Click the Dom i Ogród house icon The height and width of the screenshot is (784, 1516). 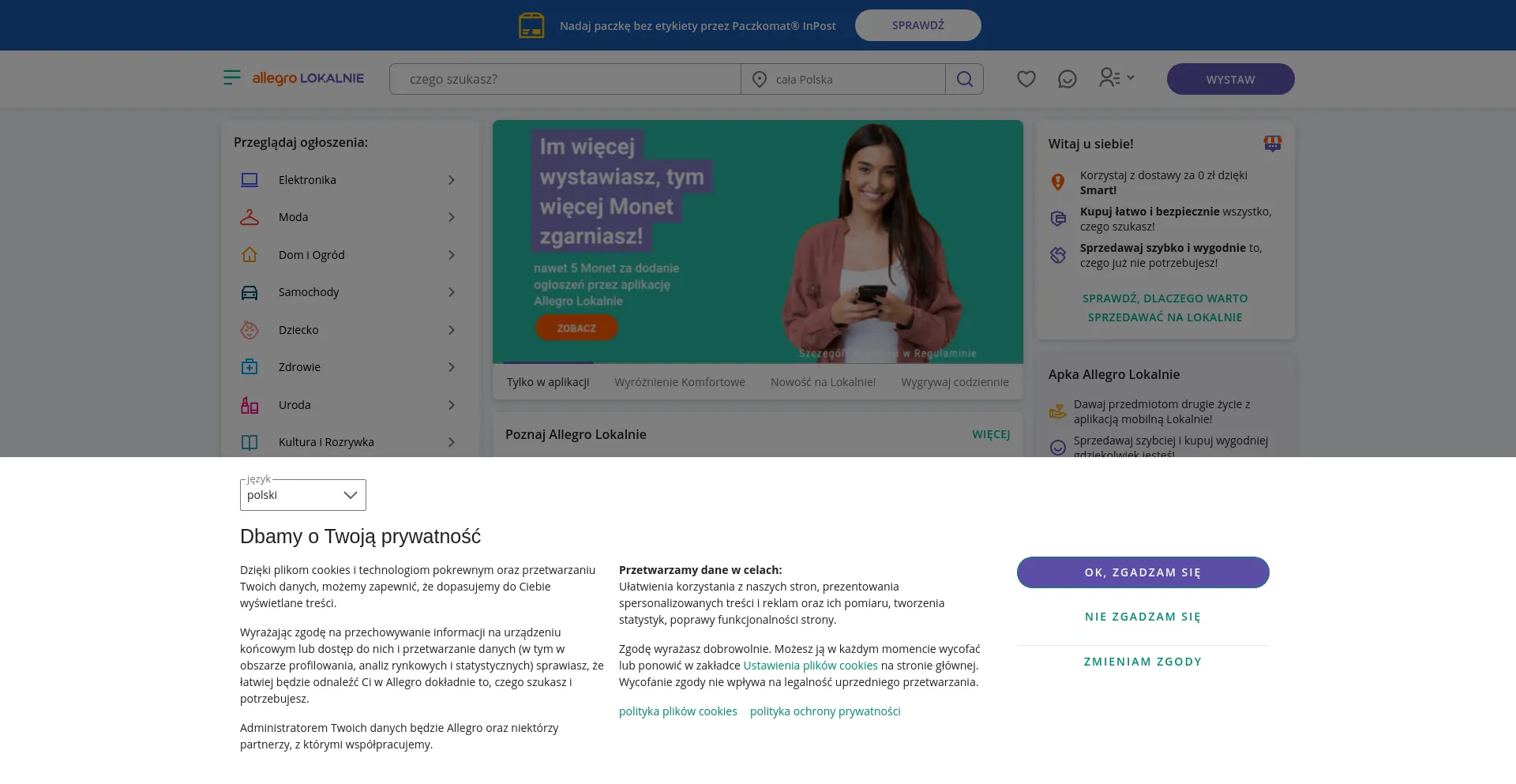click(250, 255)
